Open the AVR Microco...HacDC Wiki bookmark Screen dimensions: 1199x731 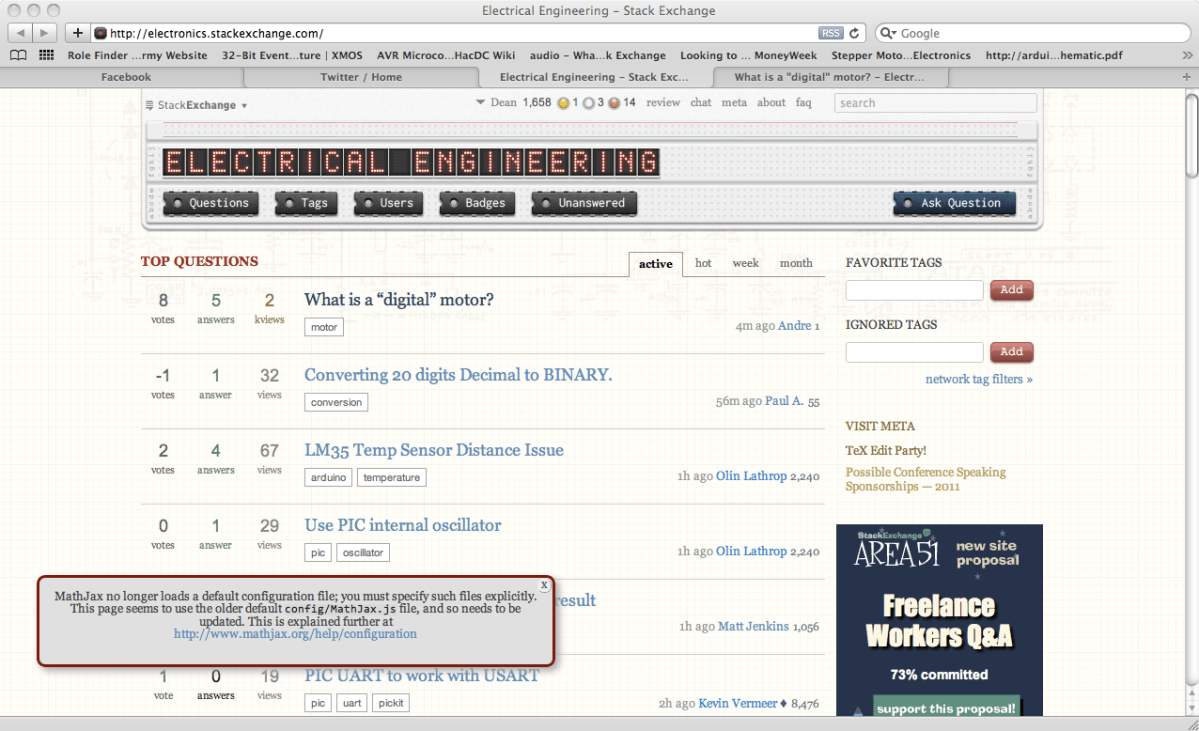(446, 55)
